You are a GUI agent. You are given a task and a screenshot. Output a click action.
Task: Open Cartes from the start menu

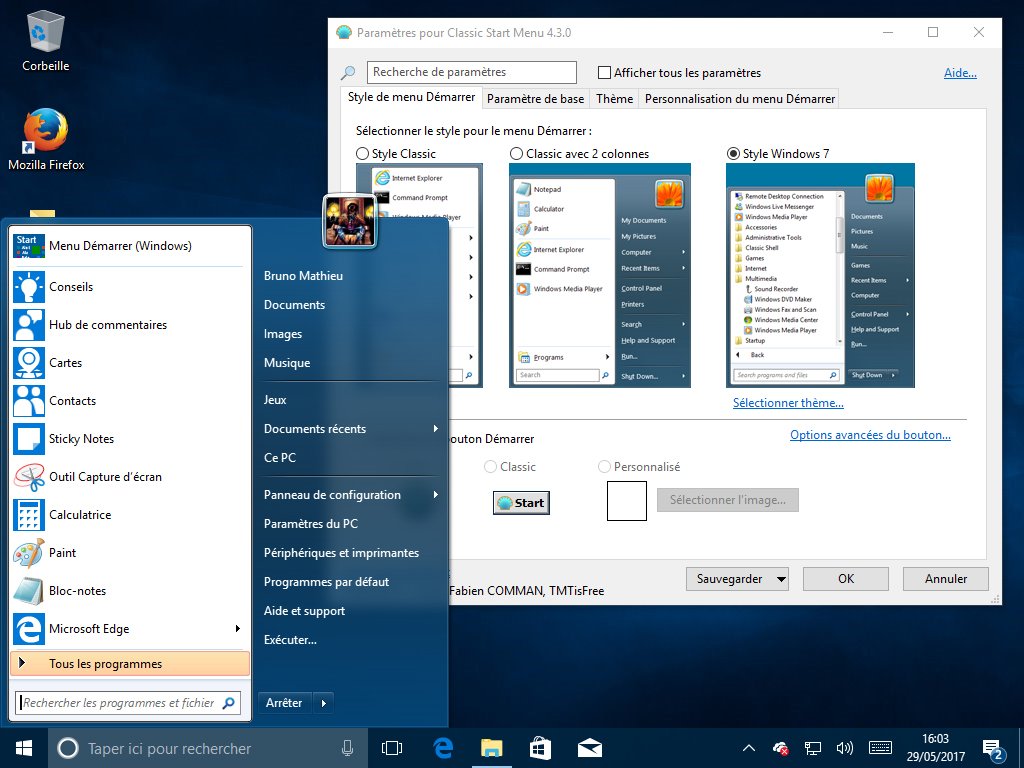pyautogui.click(x=63, y=362)
